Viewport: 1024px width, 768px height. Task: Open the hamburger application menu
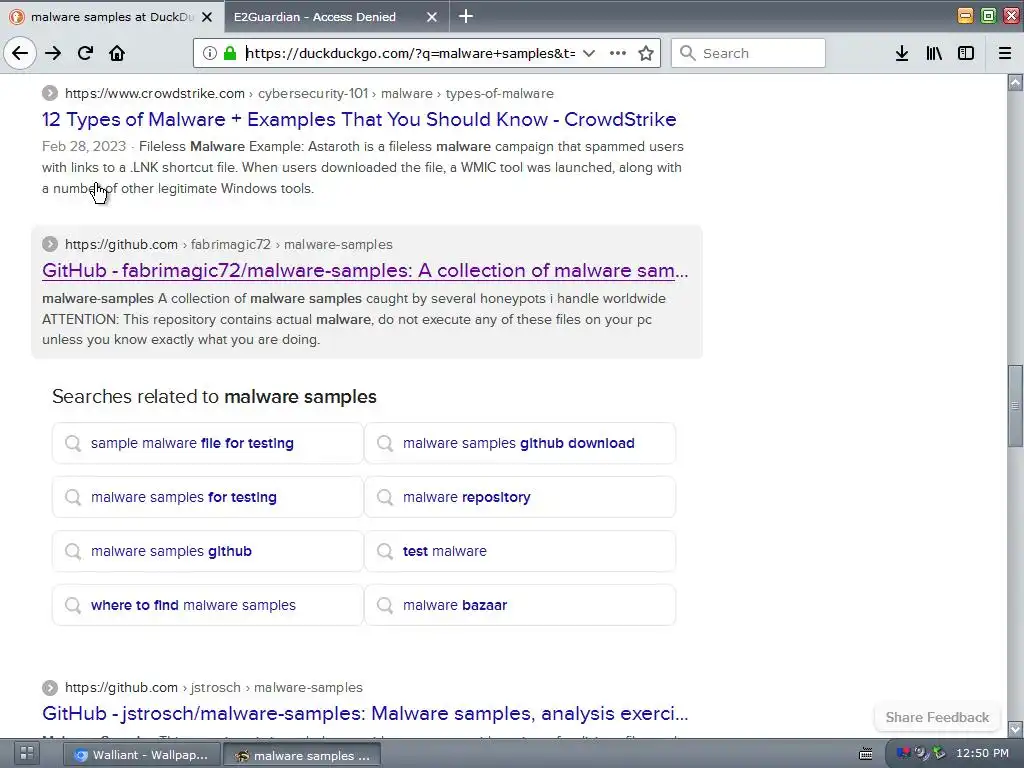click(x=1005, y=53)
